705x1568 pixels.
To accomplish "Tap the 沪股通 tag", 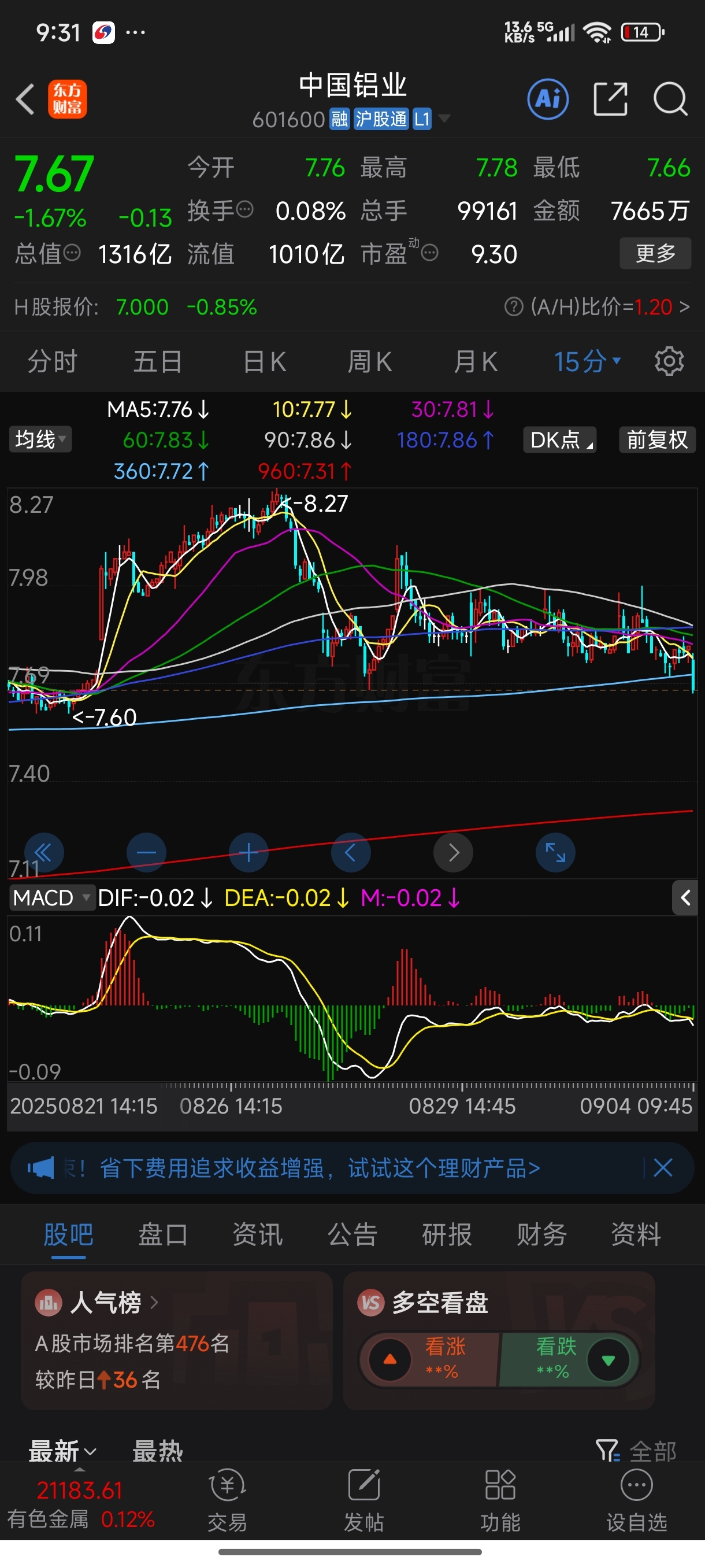I will (381, 119).
